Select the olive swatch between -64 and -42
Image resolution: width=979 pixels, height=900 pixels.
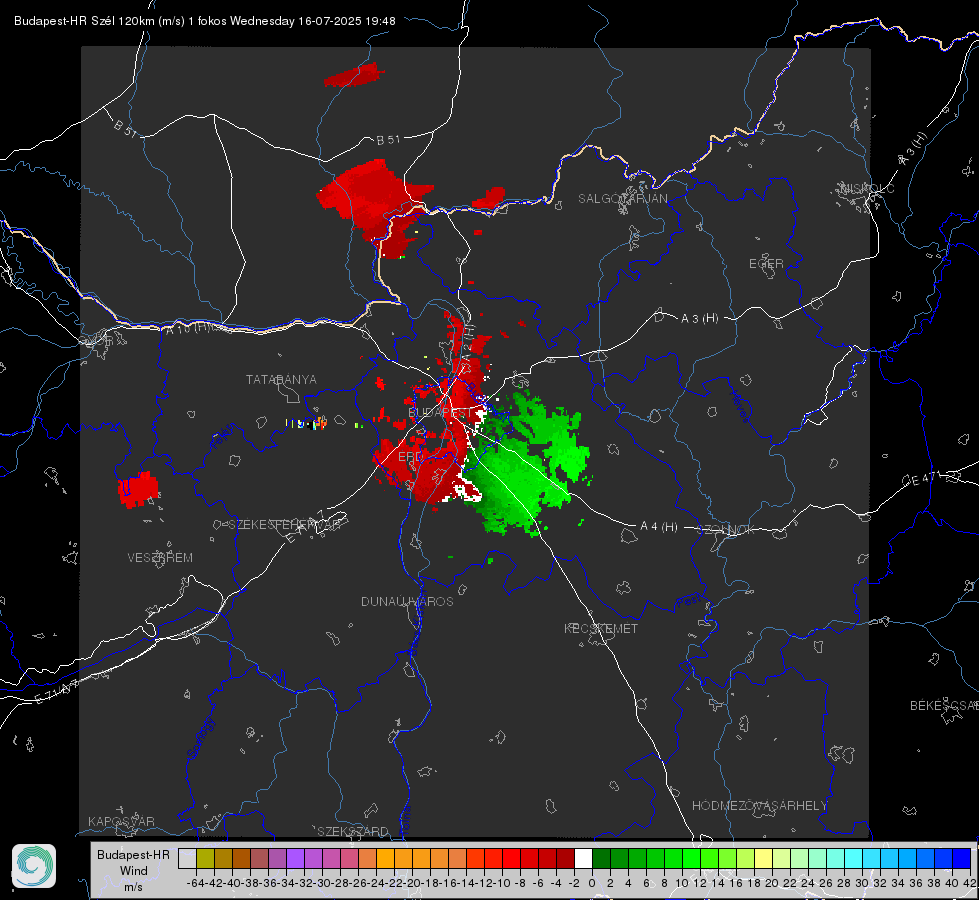pyautogui.click(x=205, y=859)
